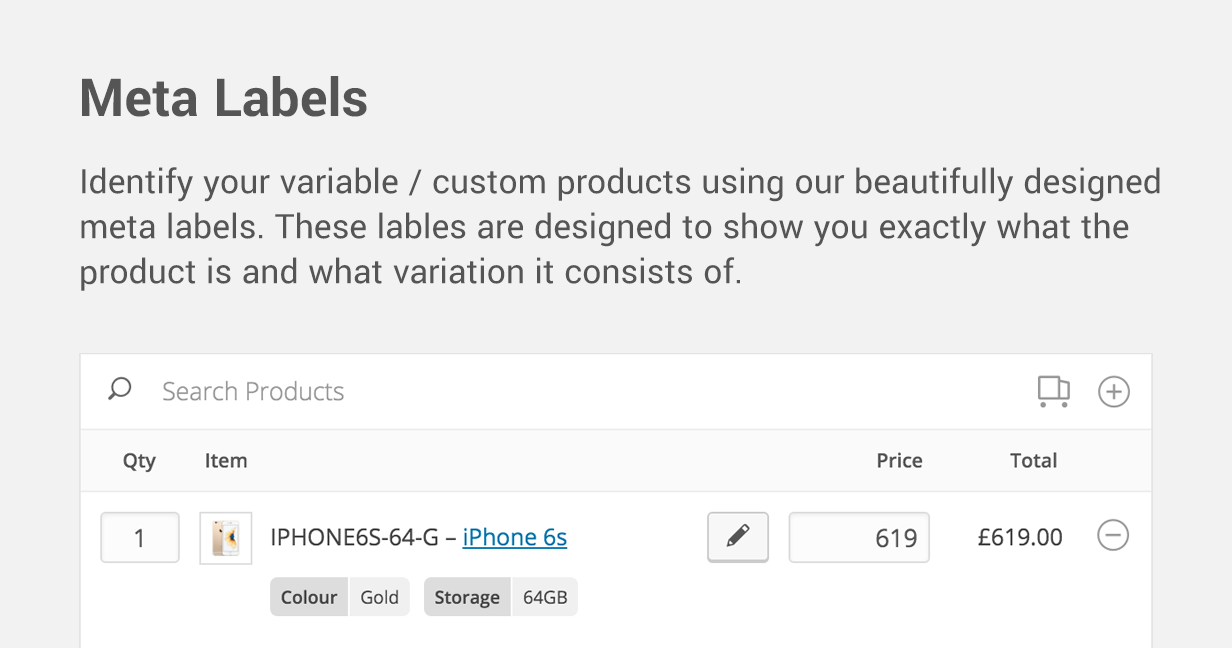Click the quantity field showing 1

[140, 538]
